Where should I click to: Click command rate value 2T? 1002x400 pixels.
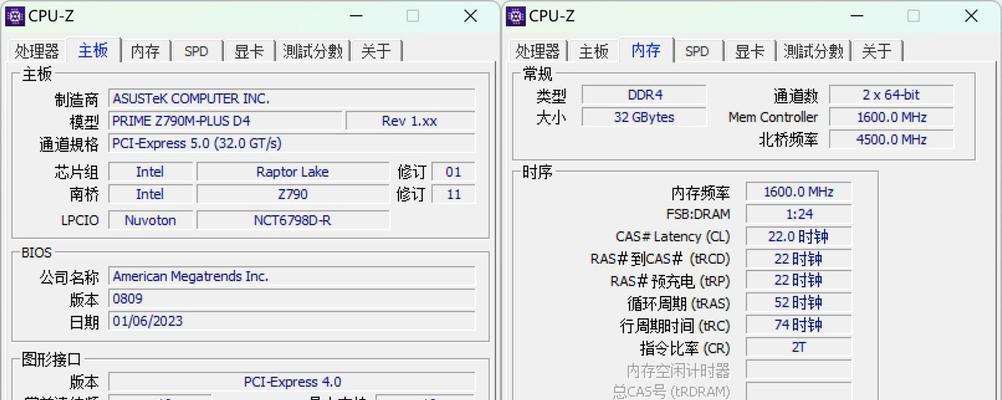pyautogui.click(x=799, y=348)
